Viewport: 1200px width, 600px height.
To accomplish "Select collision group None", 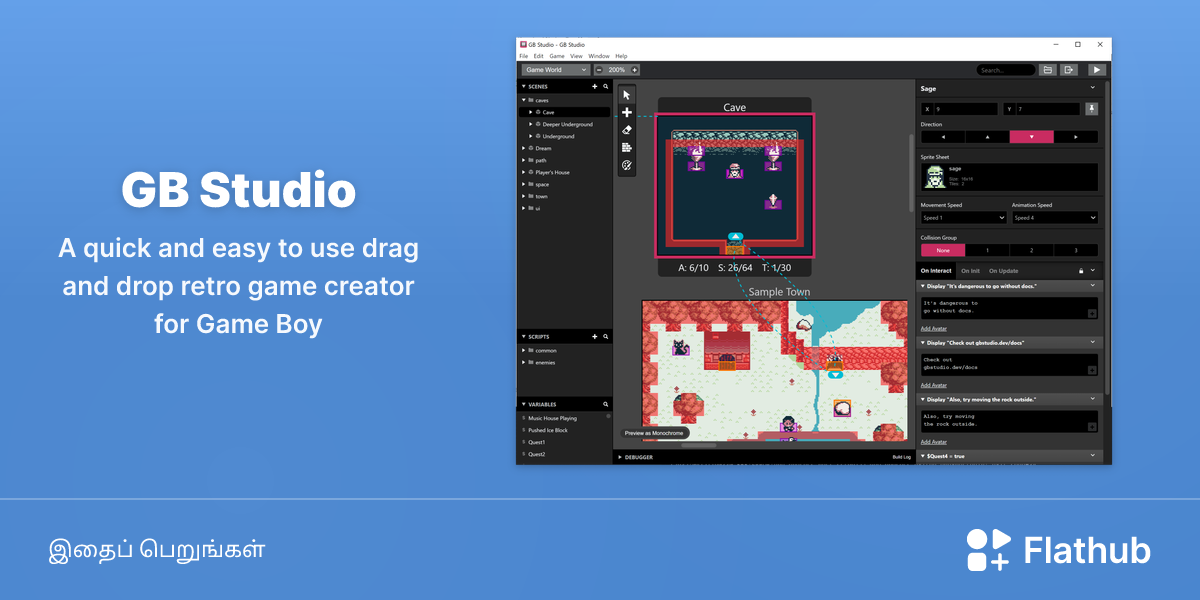I will pyautogui.click(x=943, y=250).
